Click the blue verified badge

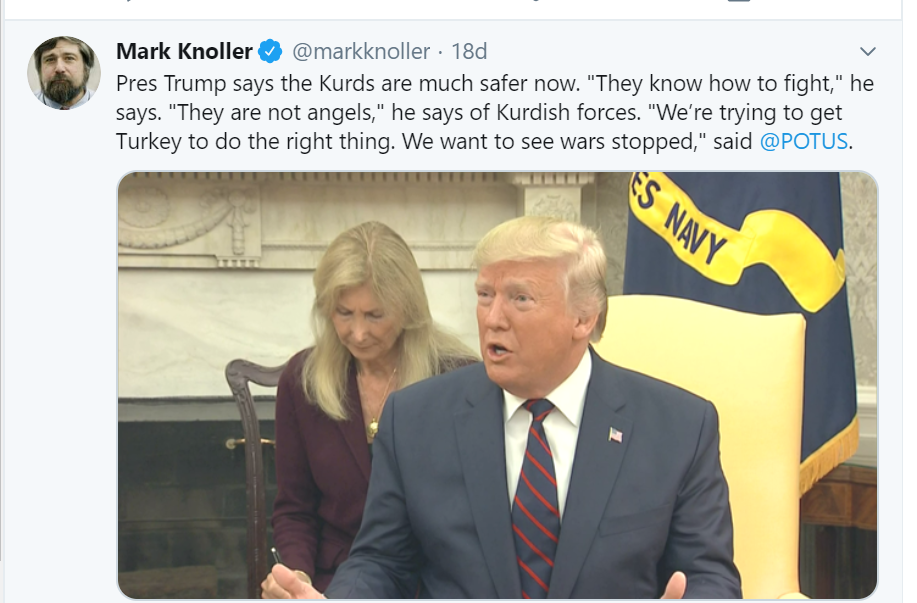[x=270, y=51]
